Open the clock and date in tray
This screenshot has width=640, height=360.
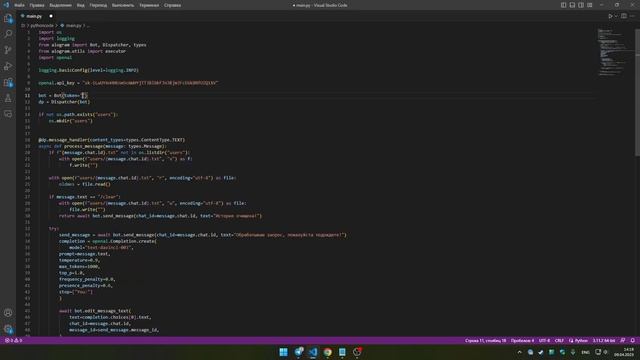pos(624,352)
